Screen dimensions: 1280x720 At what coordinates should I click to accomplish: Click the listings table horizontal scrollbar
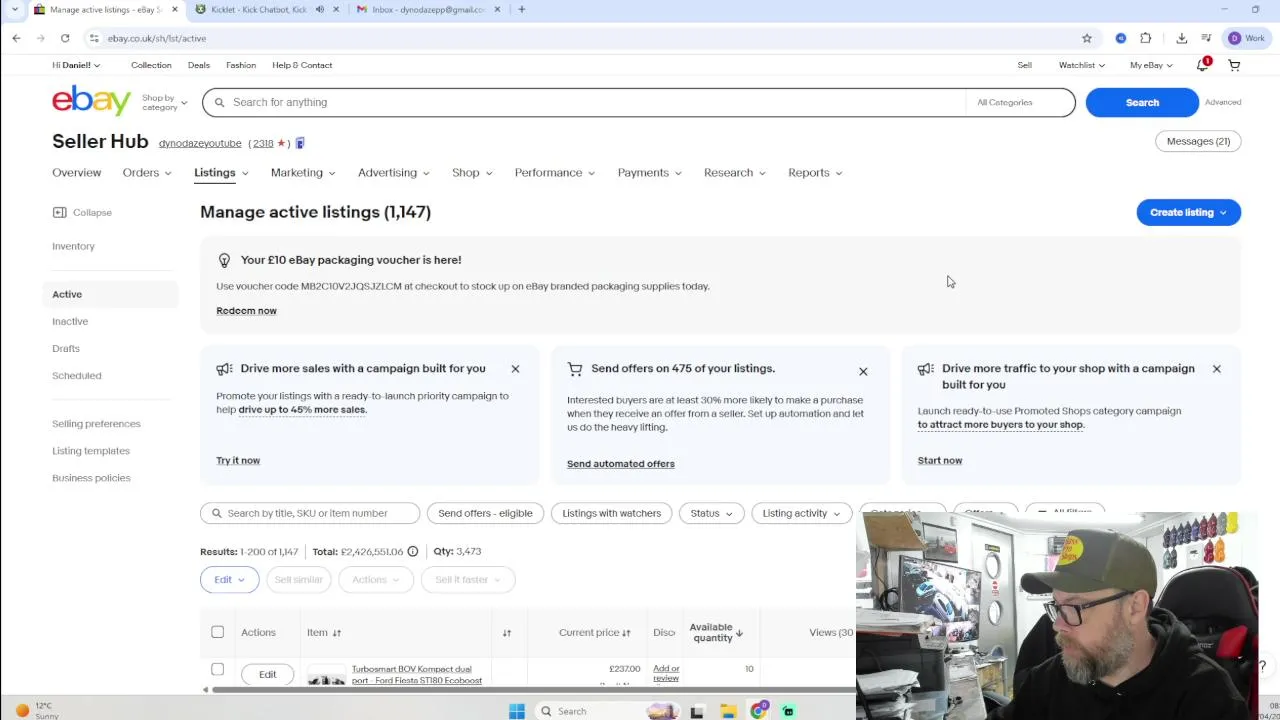[x=530, y=690]
